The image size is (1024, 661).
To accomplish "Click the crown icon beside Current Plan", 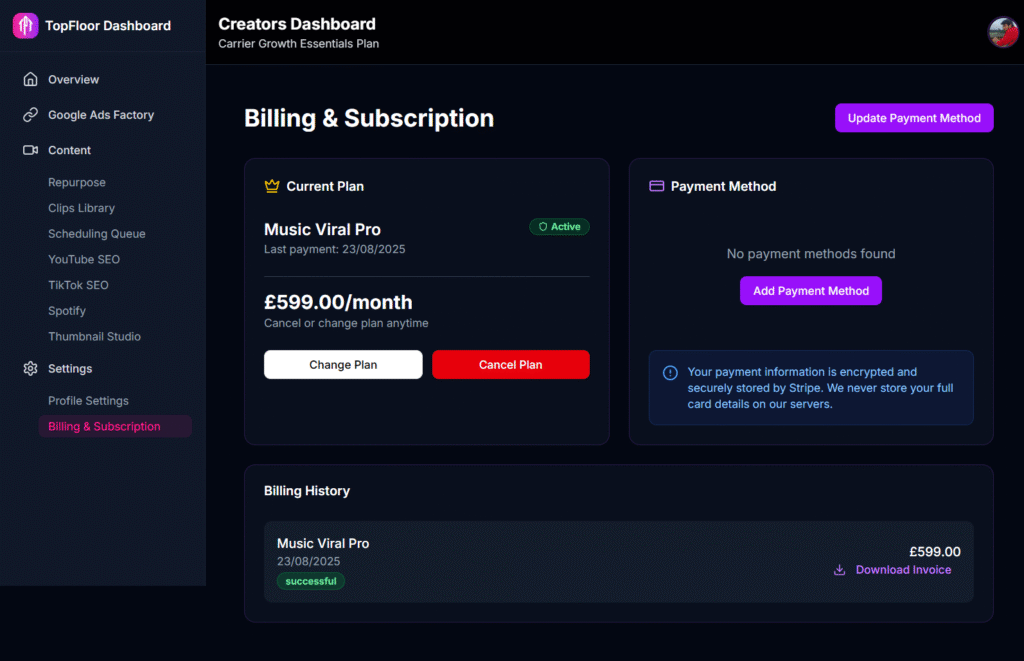I will (271, 186).
